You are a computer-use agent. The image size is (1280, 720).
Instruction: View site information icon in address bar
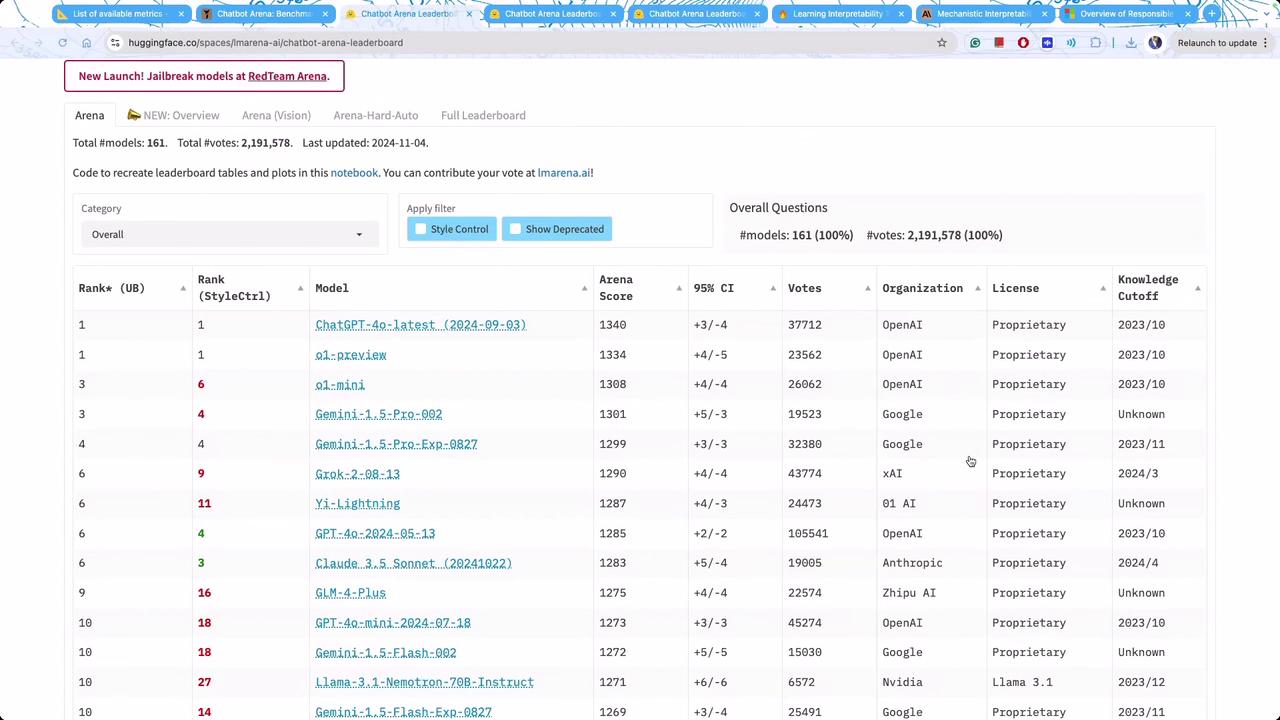coord(115,43)
